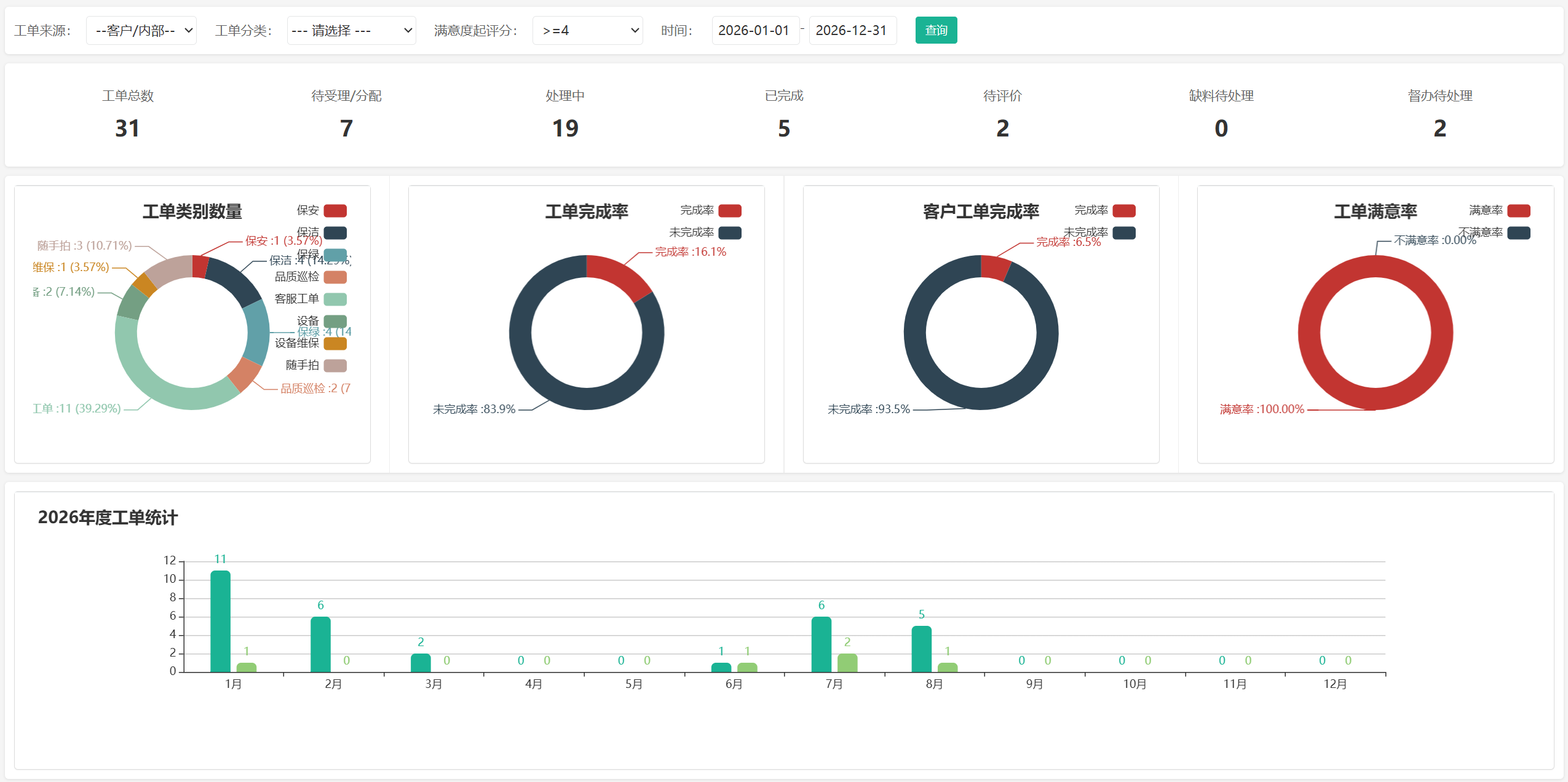Toggle 完成率 legend in 客户工单完成率 chart
1568x782 pixels.
point(1124,211)
